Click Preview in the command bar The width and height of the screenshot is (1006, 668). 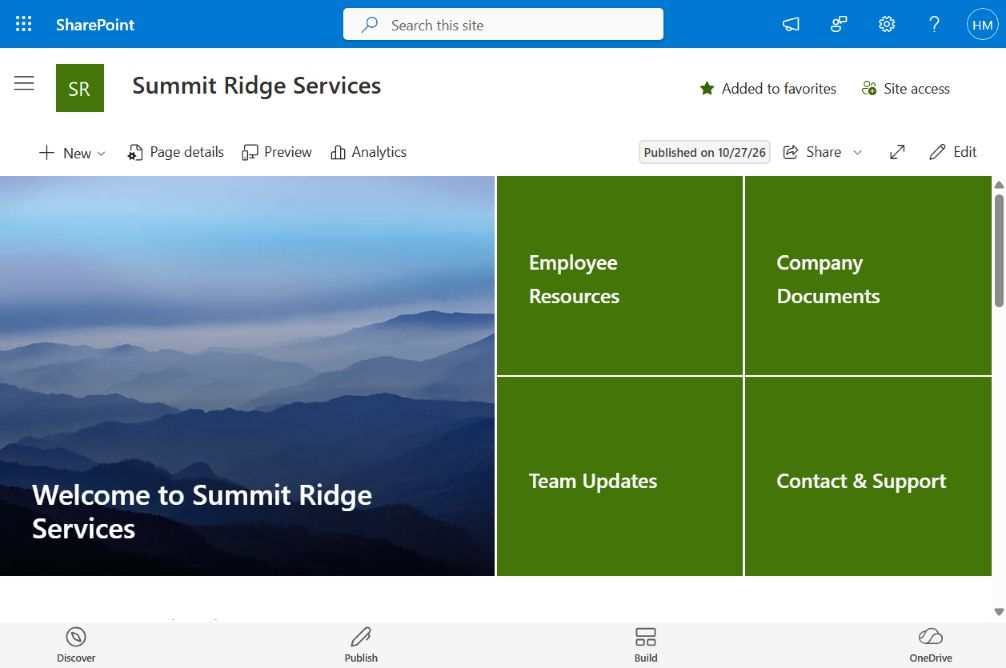tap(277, 152)
